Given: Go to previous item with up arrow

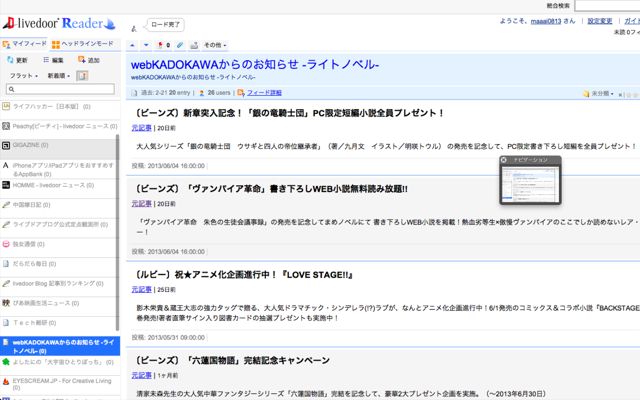Looking at the screenshot, I should (132, 45).
